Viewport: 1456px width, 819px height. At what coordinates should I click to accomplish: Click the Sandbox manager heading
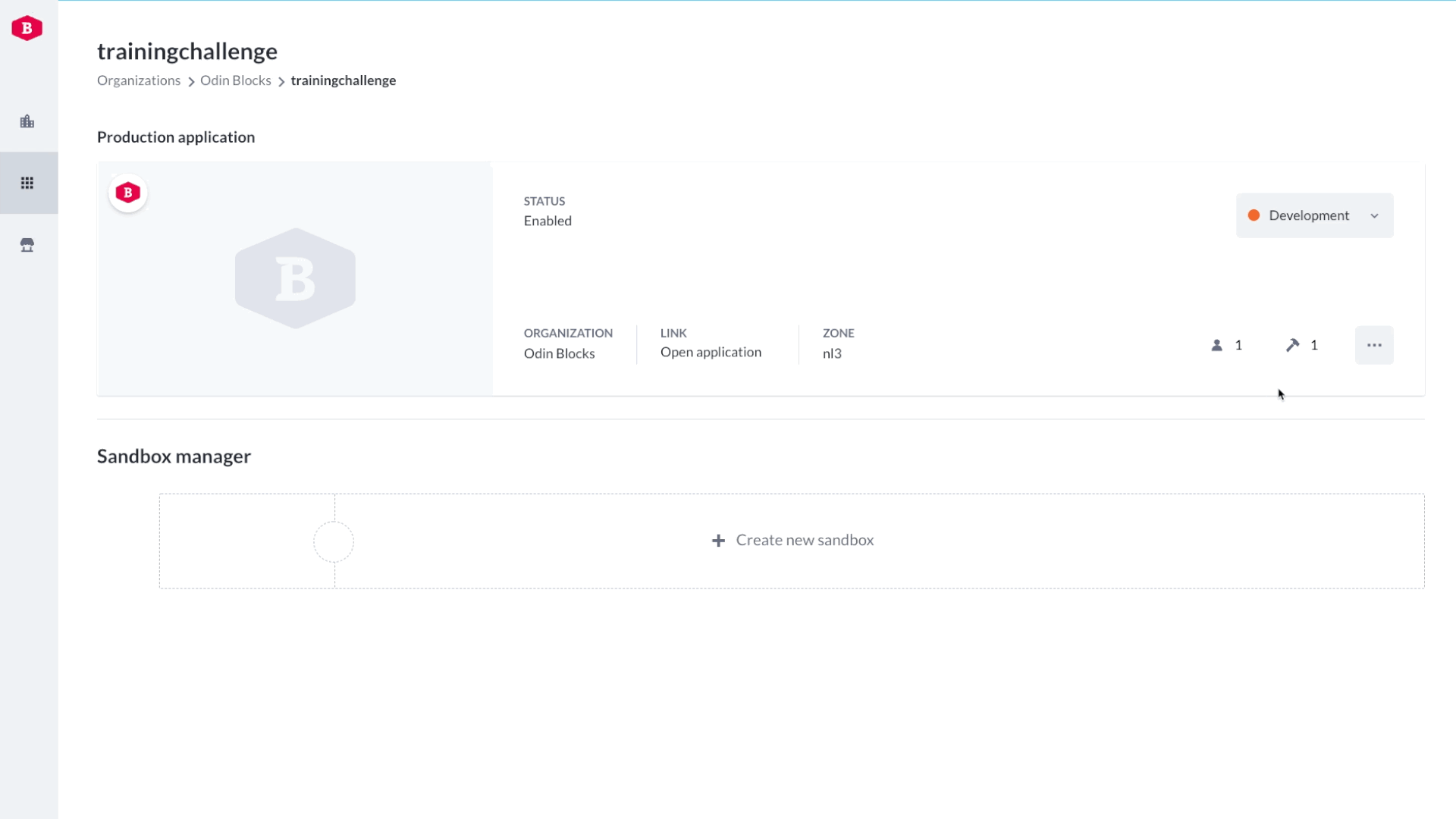coord(174,457)
